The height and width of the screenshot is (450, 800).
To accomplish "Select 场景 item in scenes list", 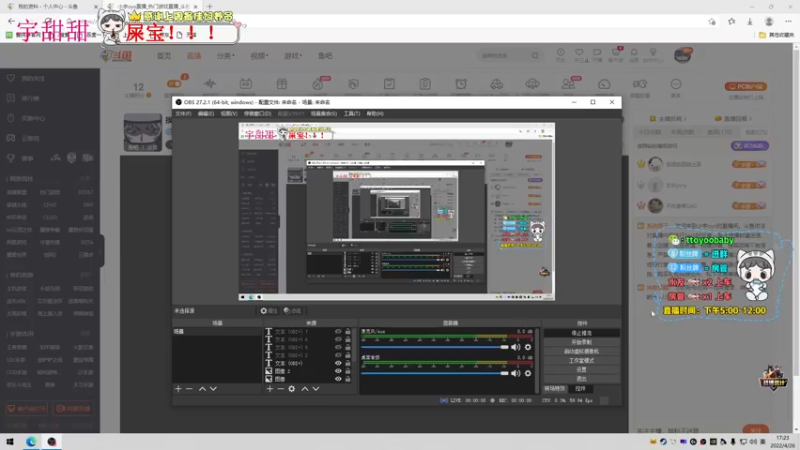I will pos(217,332).
